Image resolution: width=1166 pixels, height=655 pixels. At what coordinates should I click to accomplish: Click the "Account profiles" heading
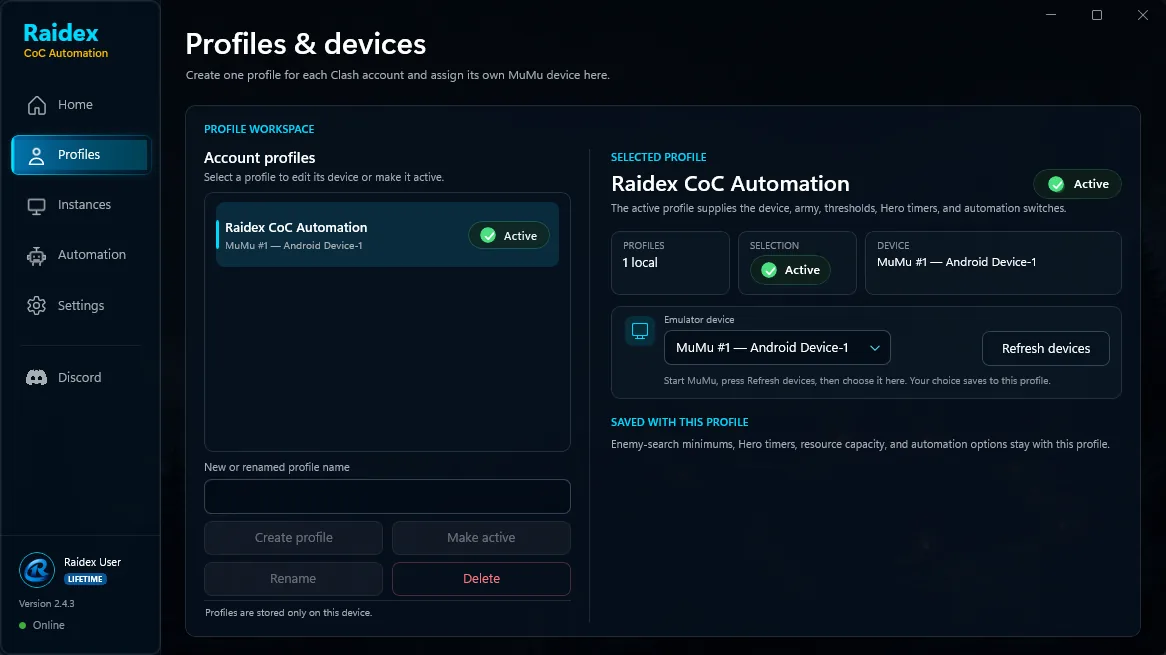(260, 158)
